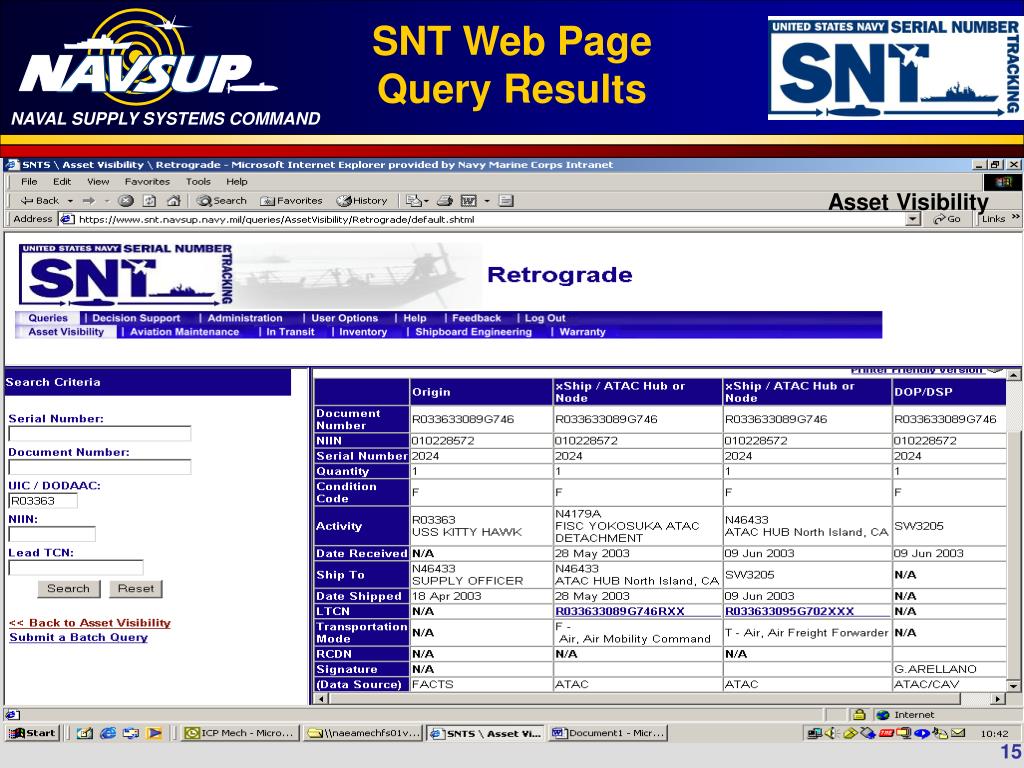This screenshot has width=1024, height=768.
Task: Open the LTCN link R033633095G702XXX
Action: coord(790,611)
